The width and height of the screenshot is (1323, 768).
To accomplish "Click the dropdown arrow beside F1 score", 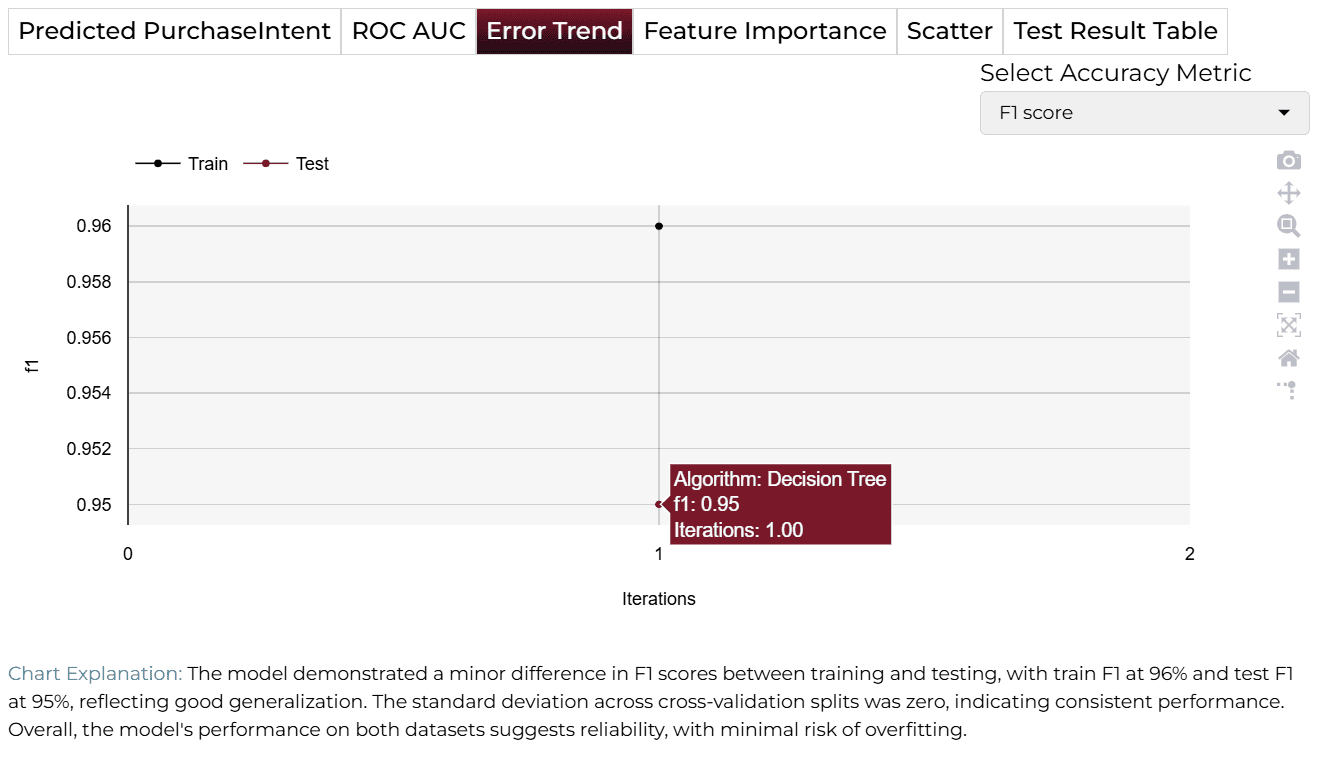I will tap(1284, 113).
